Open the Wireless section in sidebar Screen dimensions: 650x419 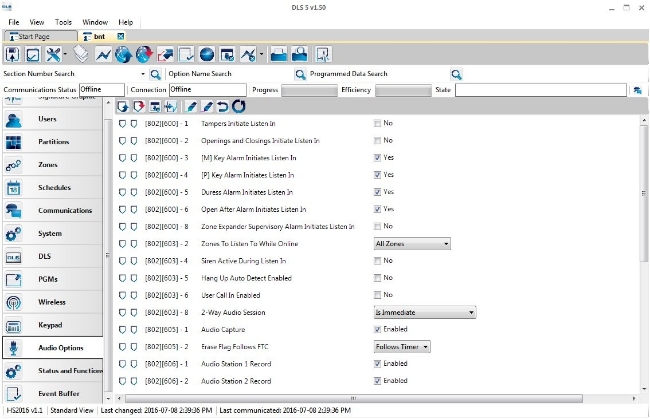click(x=53, y=302)
